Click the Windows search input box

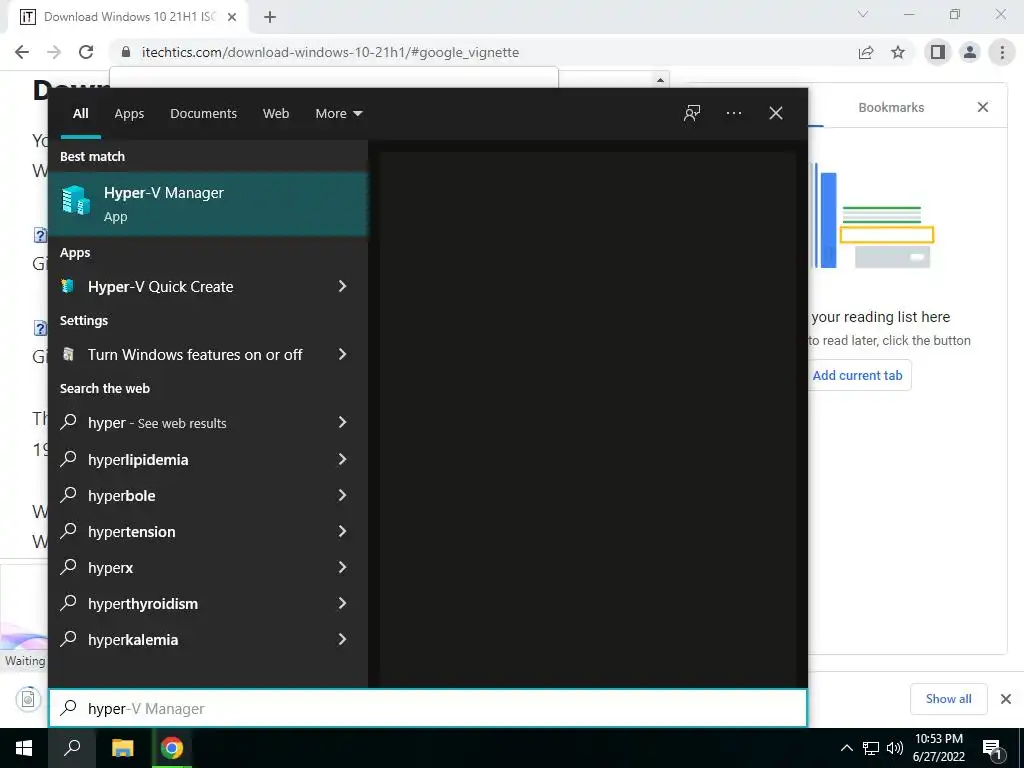(x=428, y=709)
